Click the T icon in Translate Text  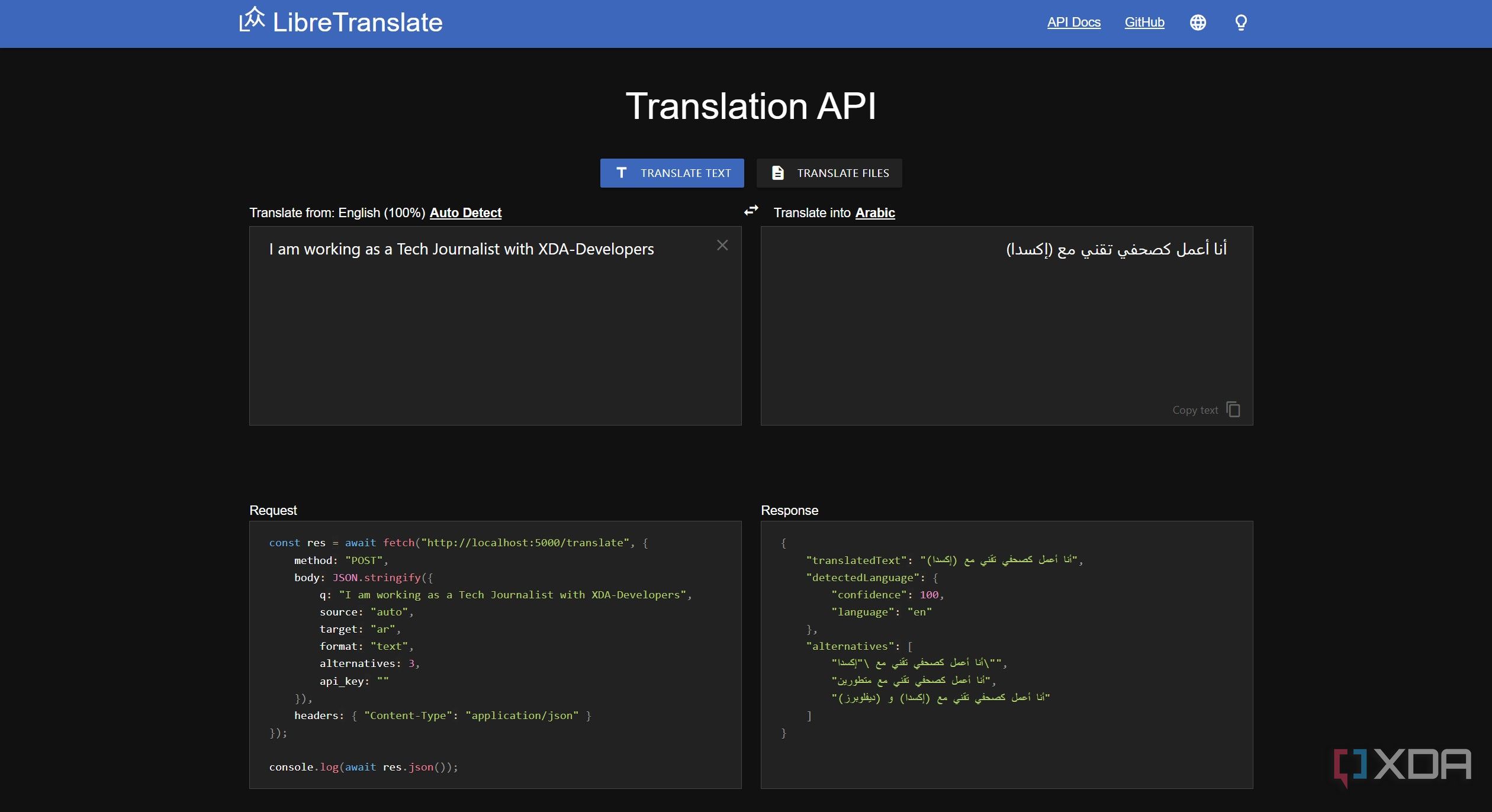point(621,173)
